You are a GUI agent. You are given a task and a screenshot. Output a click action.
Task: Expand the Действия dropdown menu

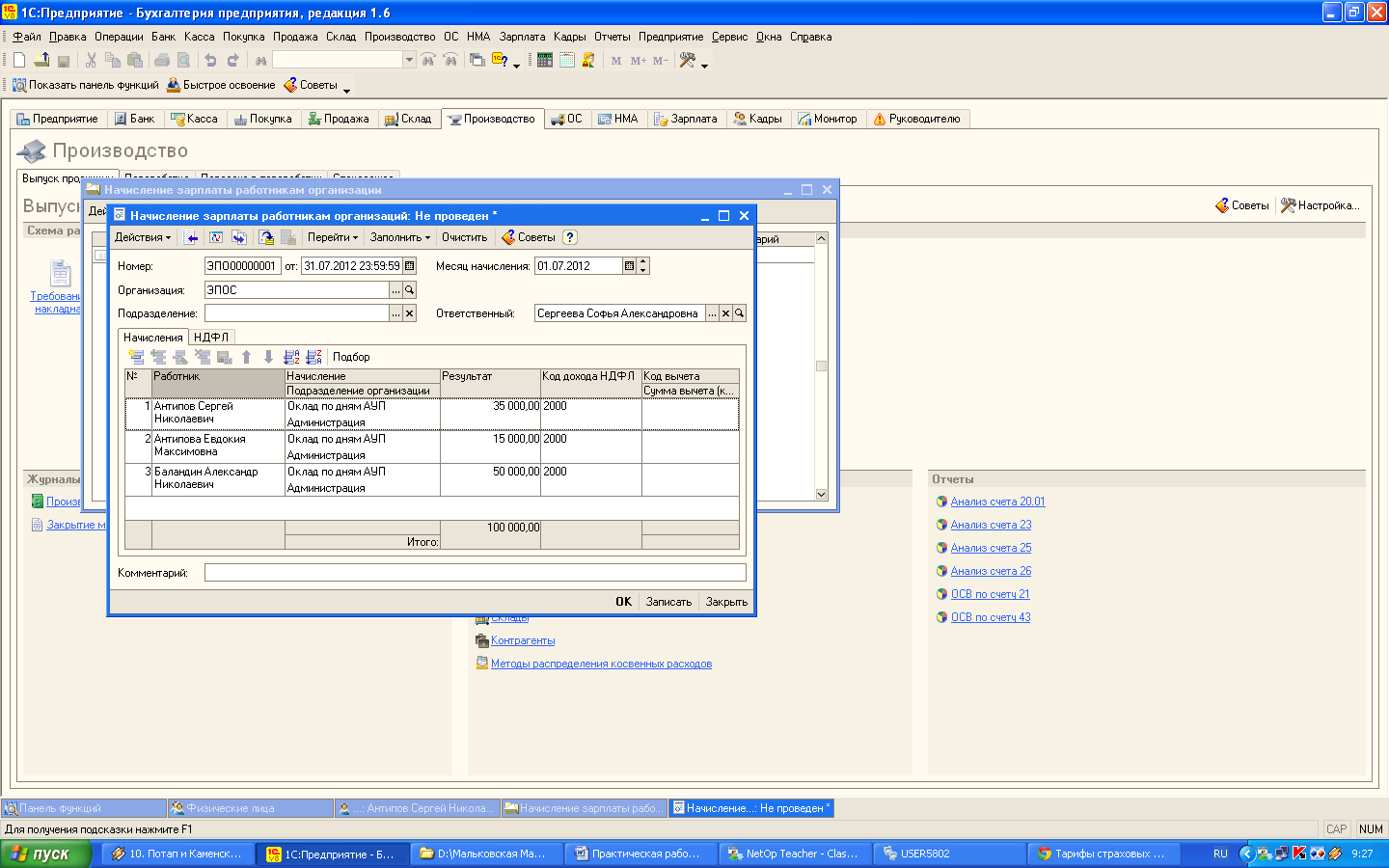tap(143, 237)
